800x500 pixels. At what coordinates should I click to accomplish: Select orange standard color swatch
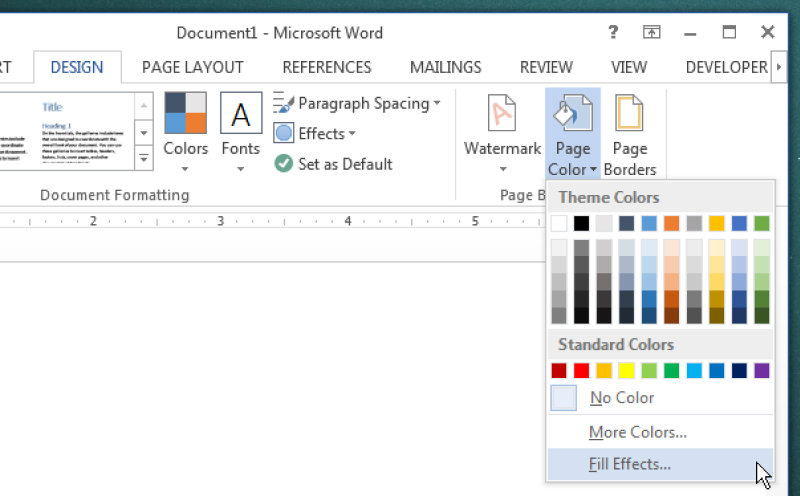(x=604, y=370)
